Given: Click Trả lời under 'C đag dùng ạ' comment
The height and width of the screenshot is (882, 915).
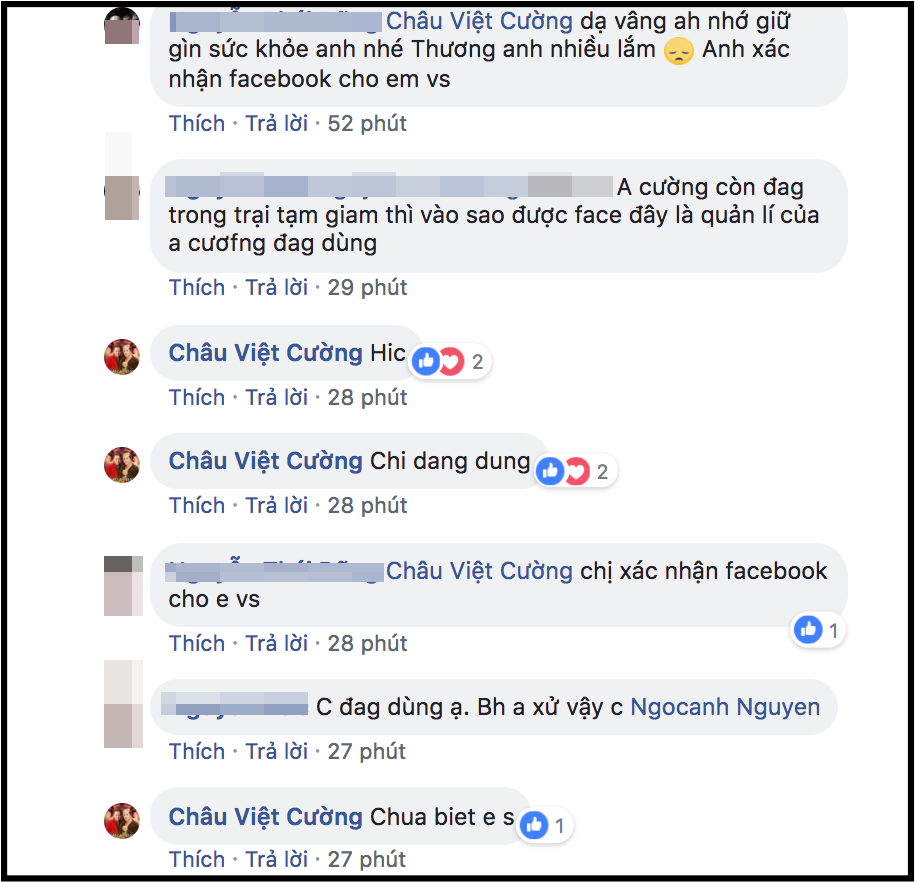Looking at the screenshot, I should (276, 751).
